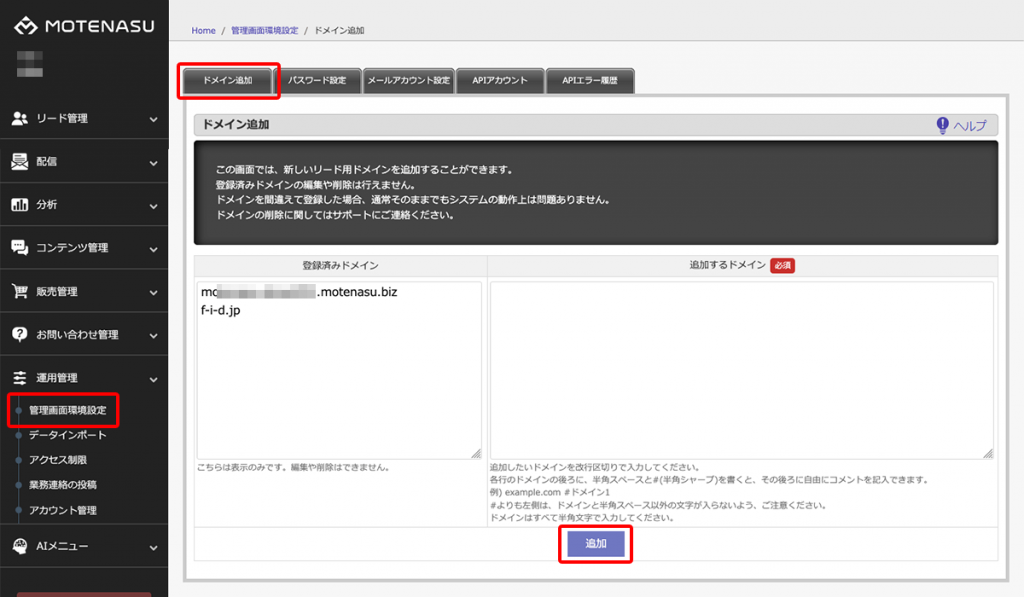Collapse the 運用管理 menu chevron
Screen dimensions: 1024x597
[153, 379]
